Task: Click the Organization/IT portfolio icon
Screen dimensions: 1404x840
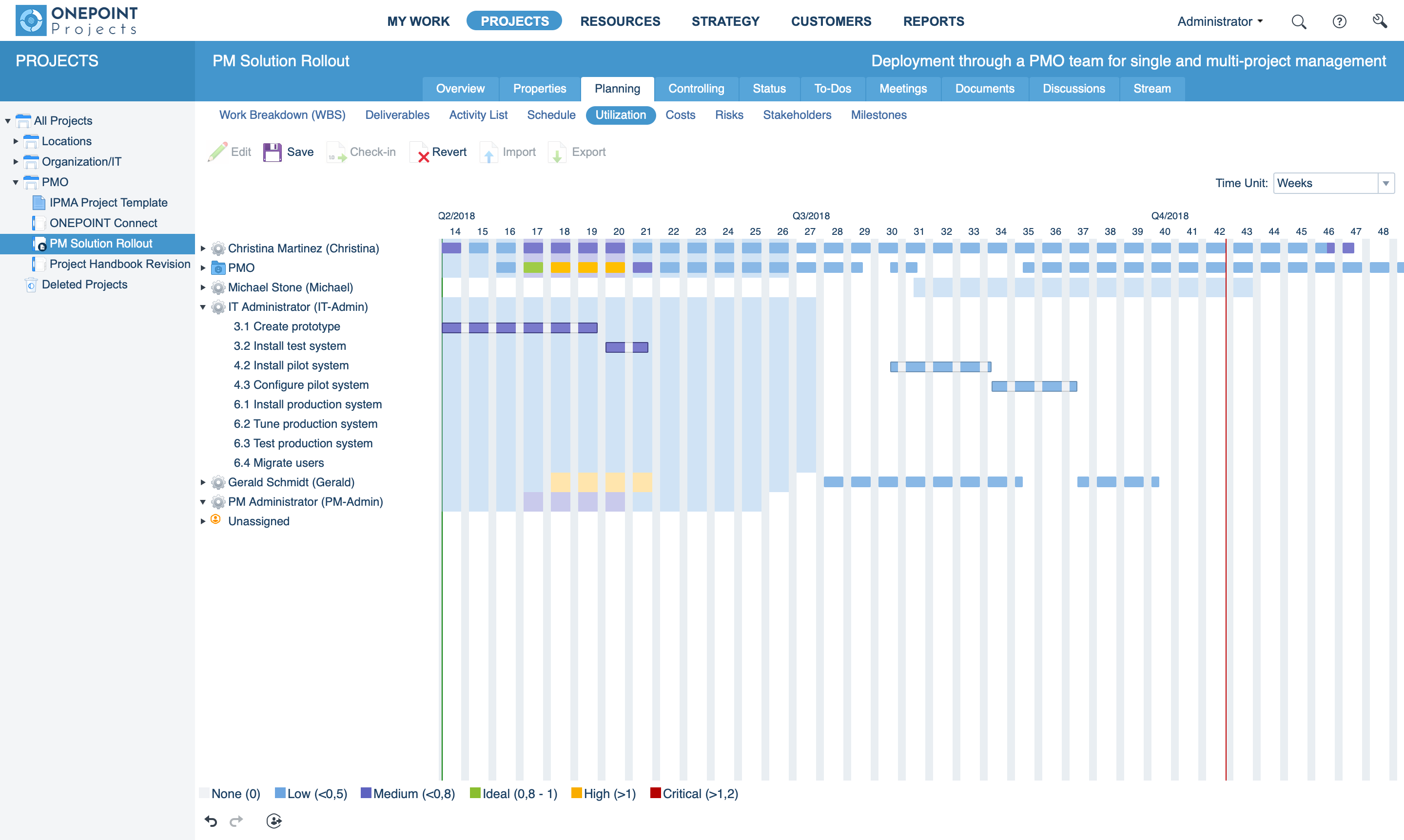Action: tap(31, 161)
